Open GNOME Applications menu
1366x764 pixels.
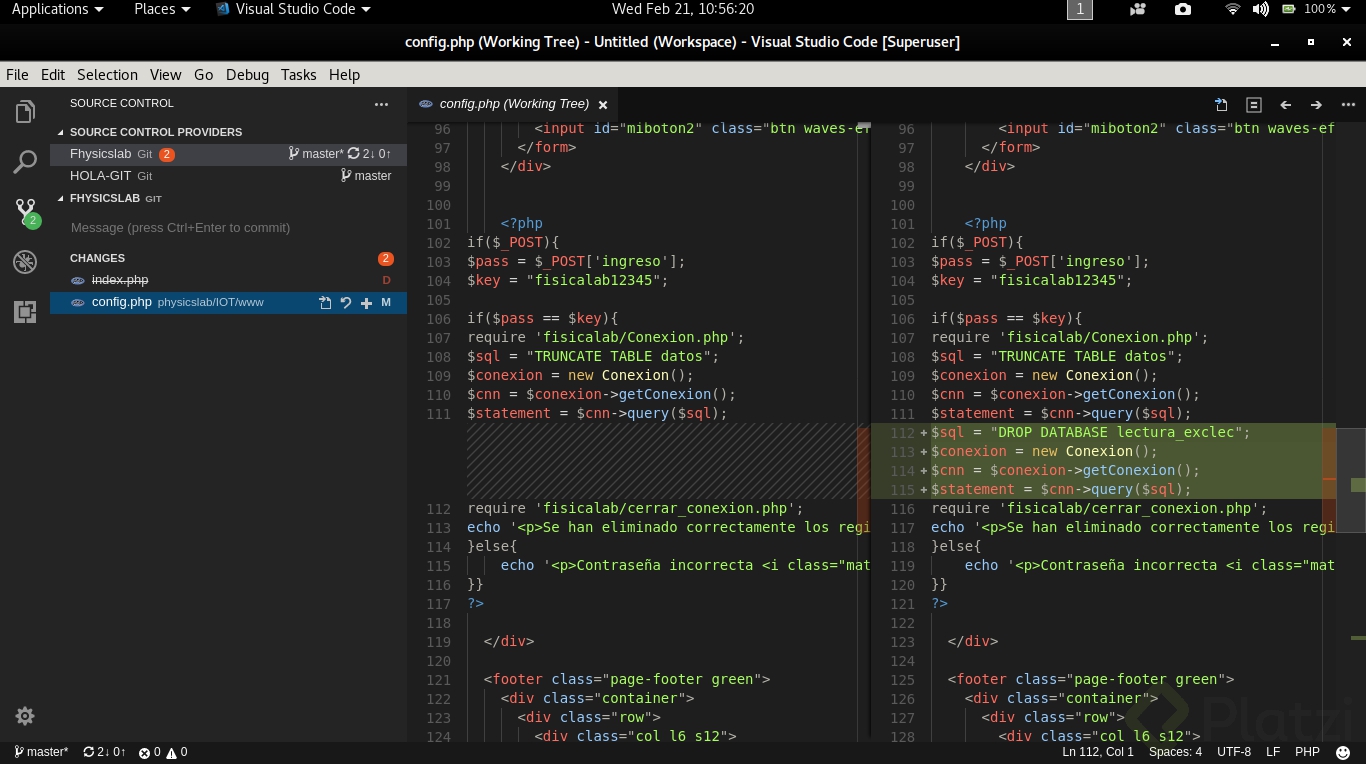[x=57, y=9]
